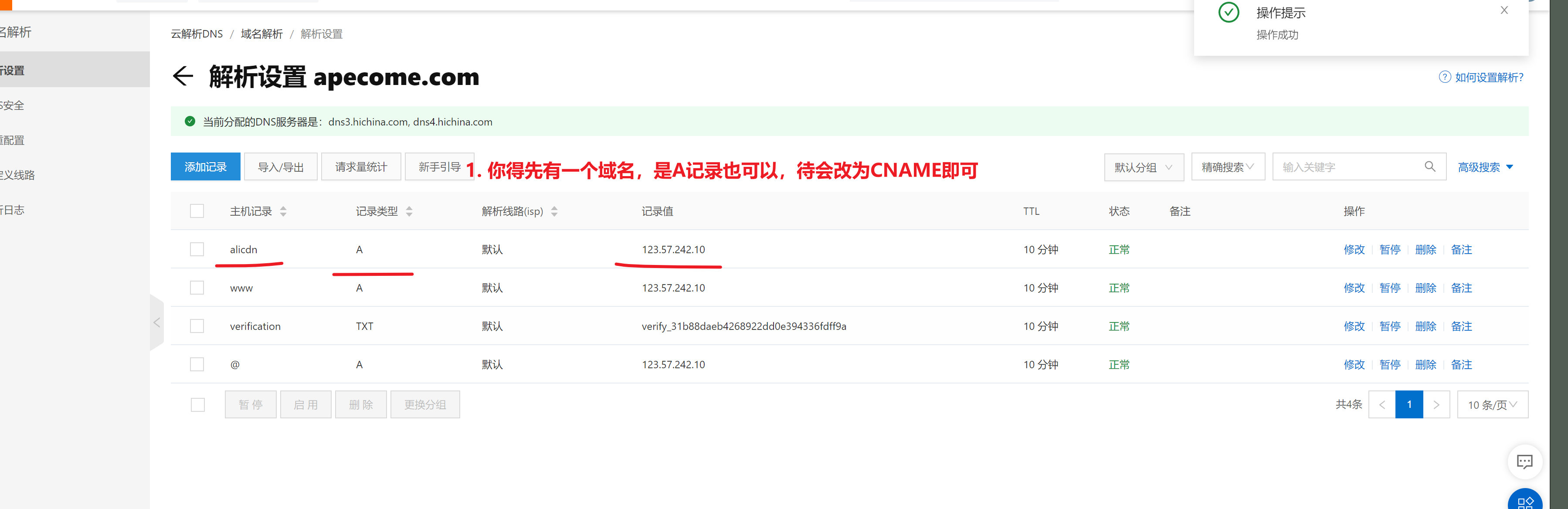Collapse the left sidebar handle
This screenshot has height=509, width=1568.
pyautogui.click(x=157, y=322)
